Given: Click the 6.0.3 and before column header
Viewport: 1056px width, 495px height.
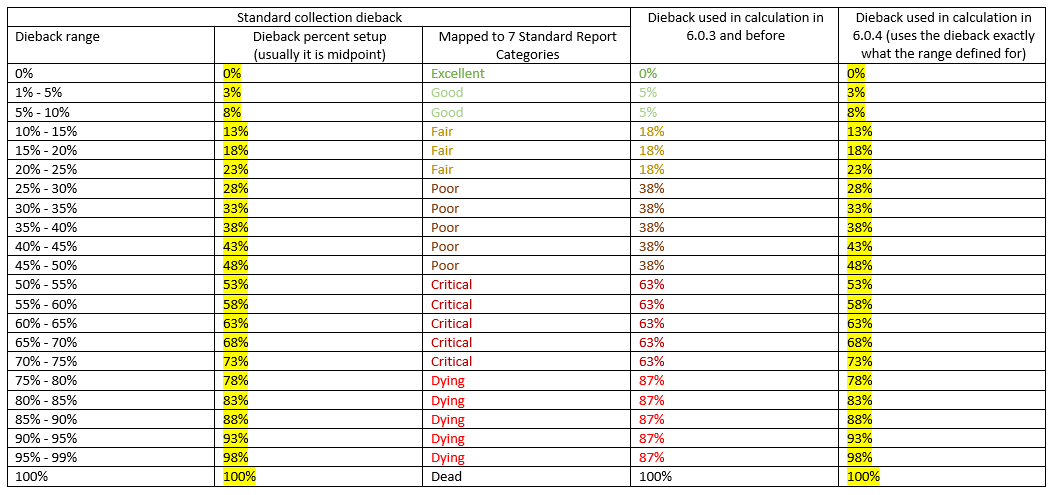Looking at the screenshot, I should [735, 36].
